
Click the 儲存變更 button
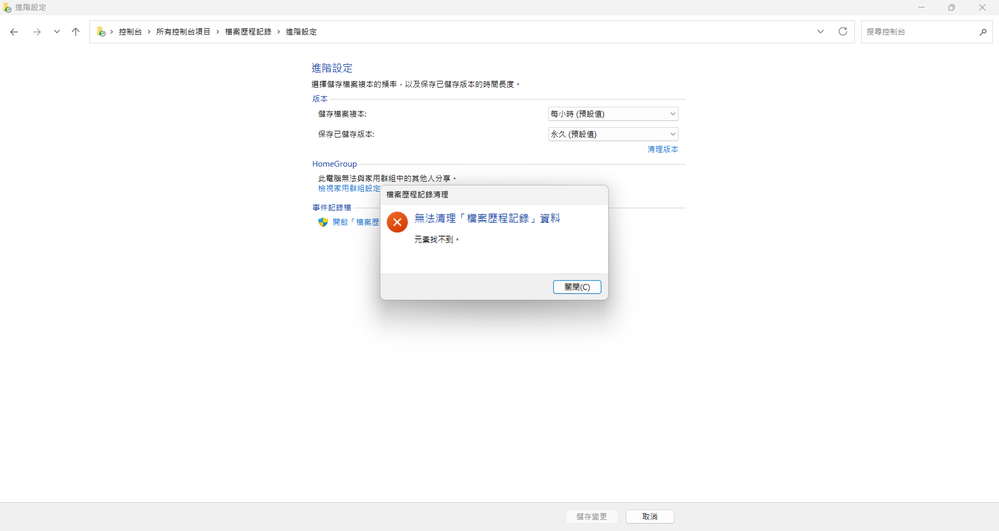click(x=591, y=516)
